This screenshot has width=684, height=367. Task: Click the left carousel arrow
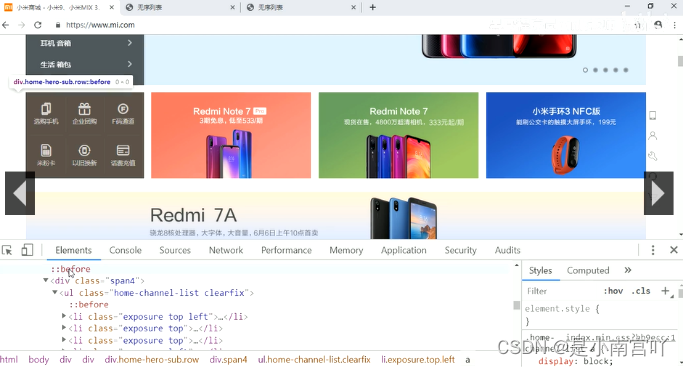click(x=20, y=193)
